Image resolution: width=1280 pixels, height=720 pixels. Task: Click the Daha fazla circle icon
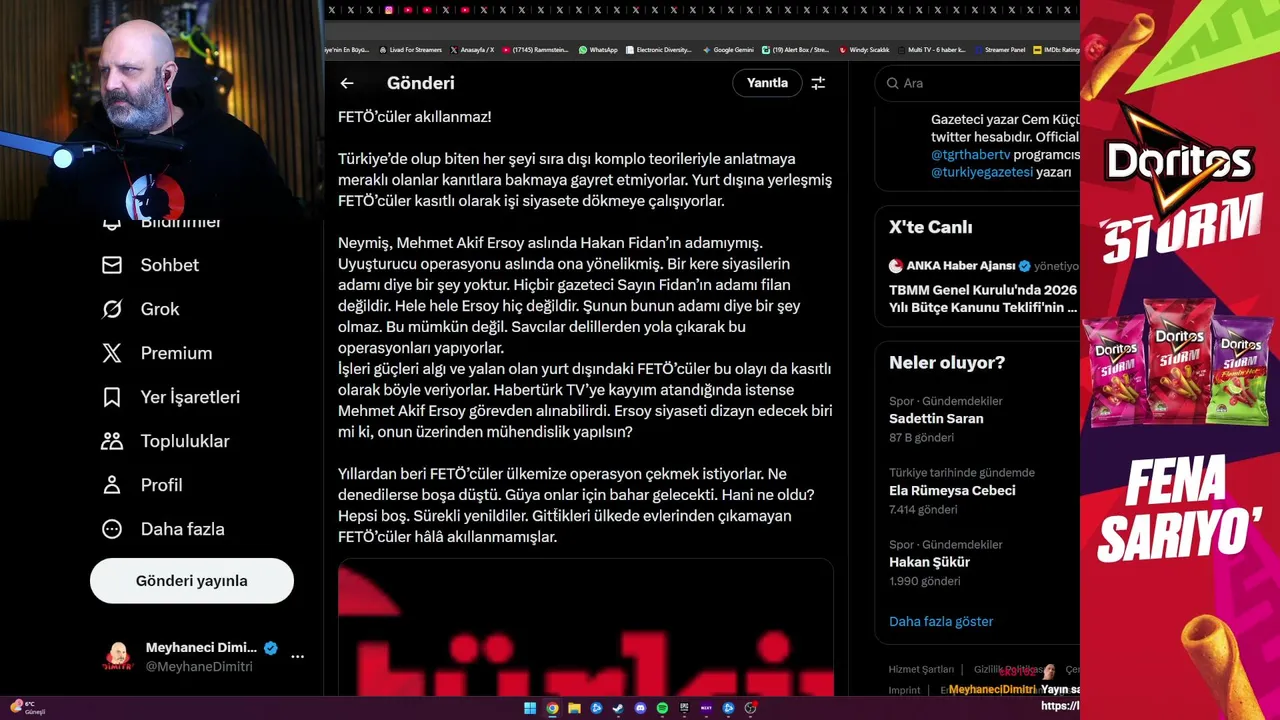(x=112, y=529)
